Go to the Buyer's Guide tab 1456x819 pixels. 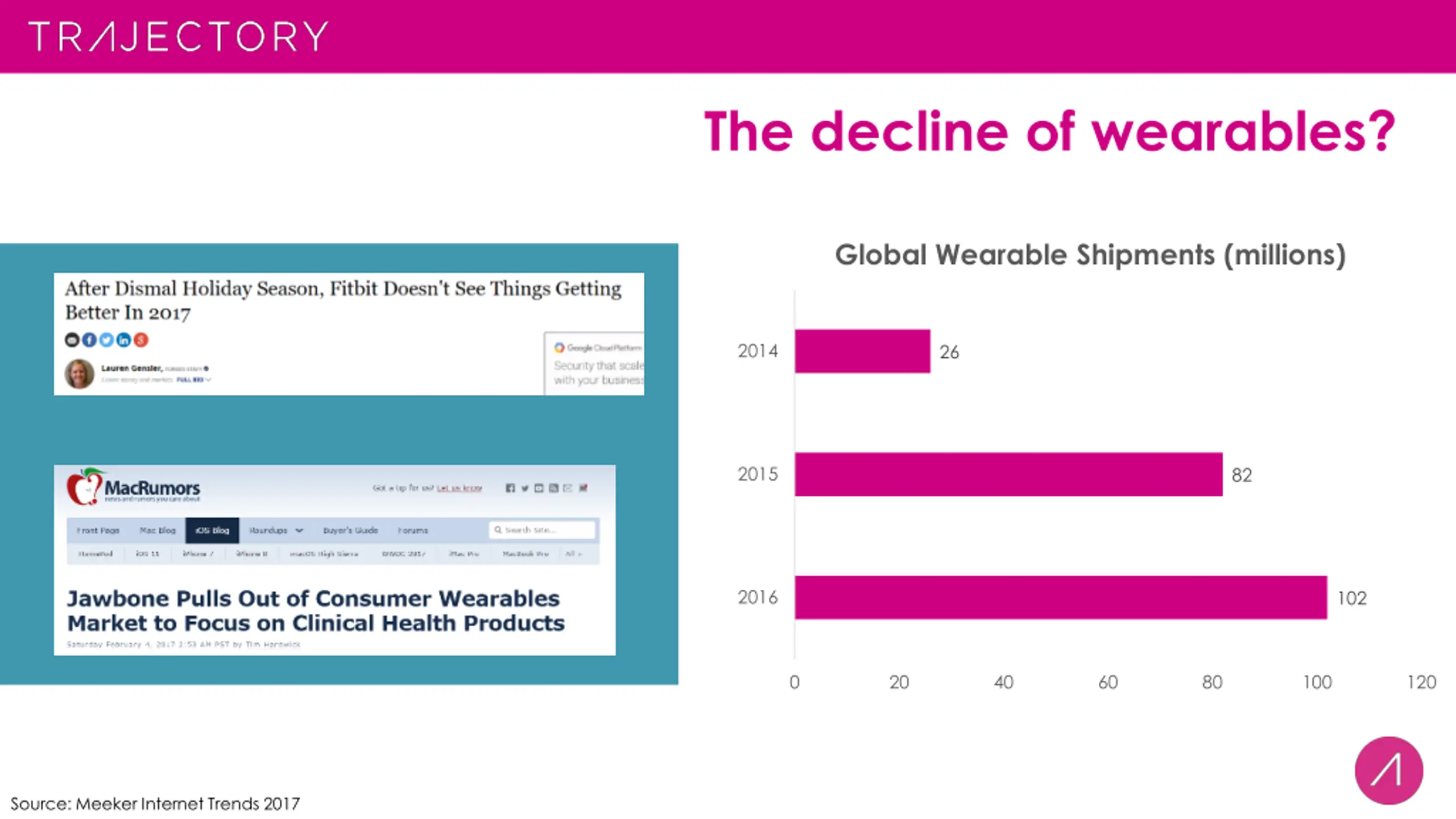pos(350,530)
